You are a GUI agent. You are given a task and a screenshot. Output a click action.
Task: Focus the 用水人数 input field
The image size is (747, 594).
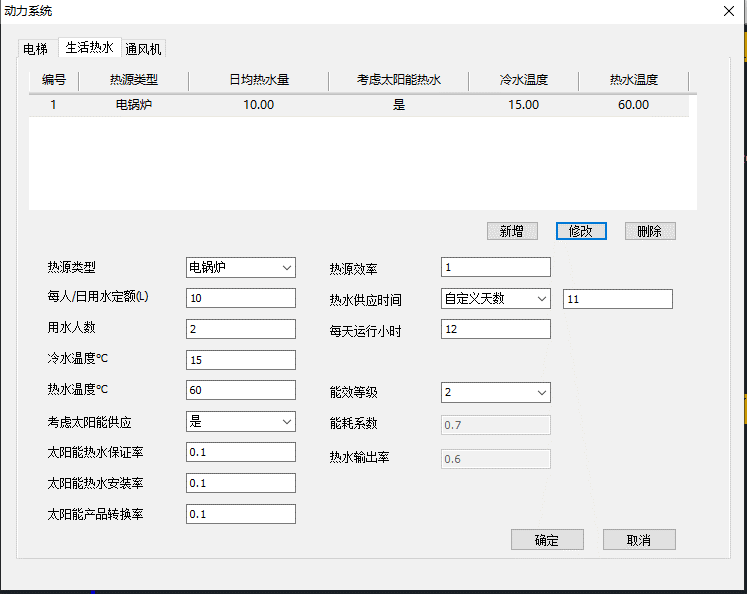(240, 329)
